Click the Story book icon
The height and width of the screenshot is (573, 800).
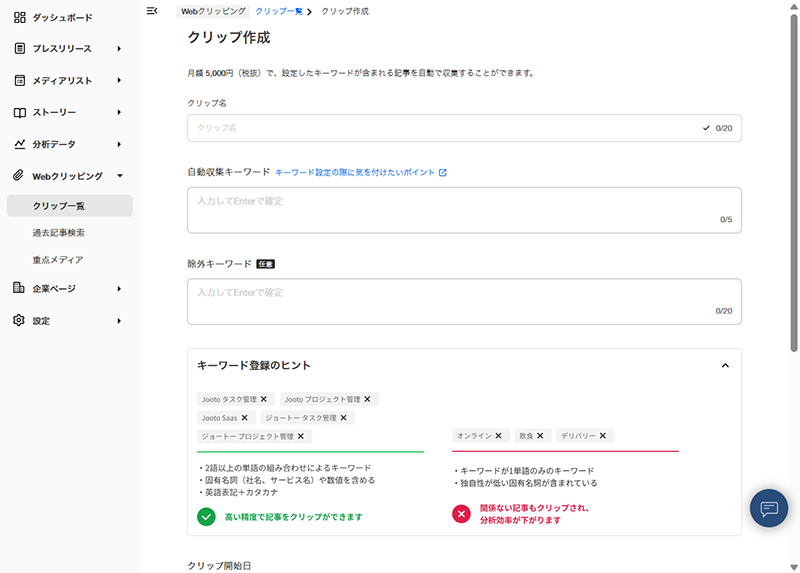19,113
